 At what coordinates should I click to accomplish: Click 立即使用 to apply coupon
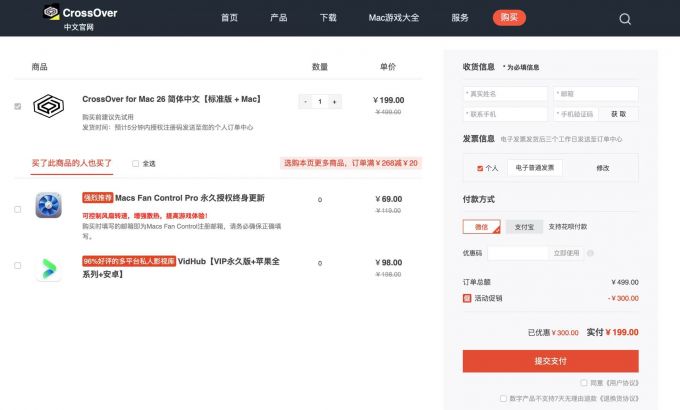(x=566, y=253)
